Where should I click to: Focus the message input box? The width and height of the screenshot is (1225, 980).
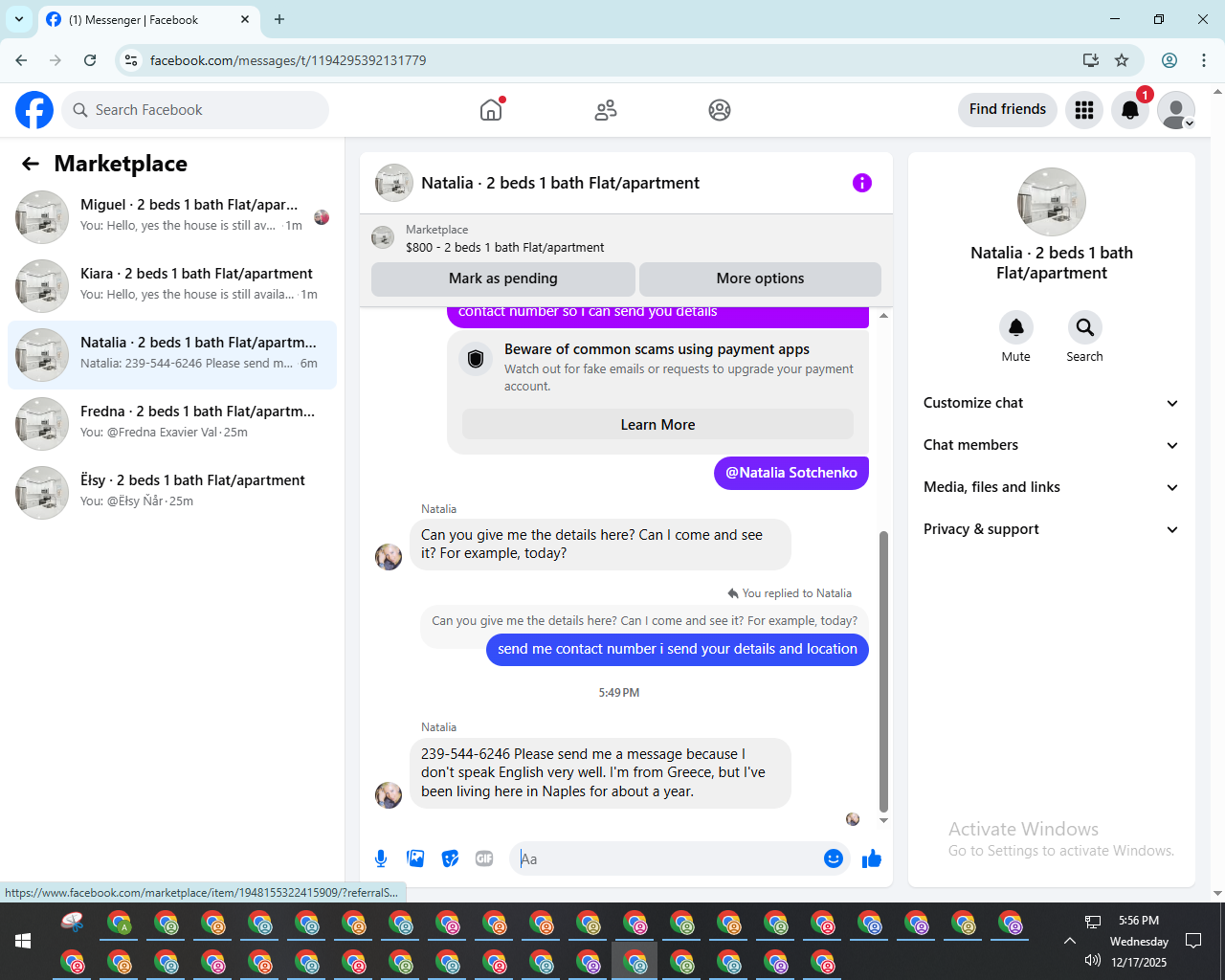[x=668, y=858]
